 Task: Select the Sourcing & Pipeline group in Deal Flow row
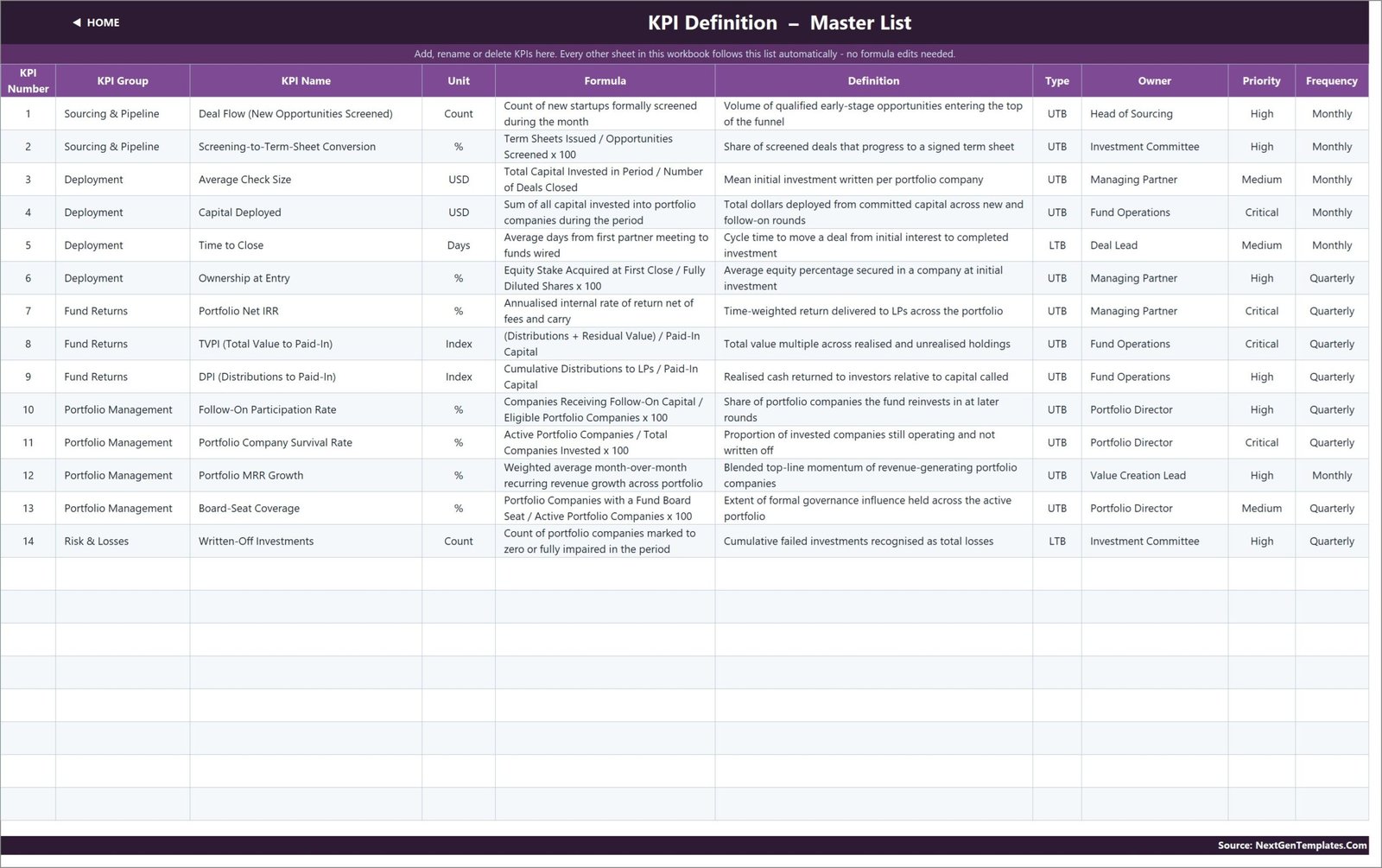123,114
